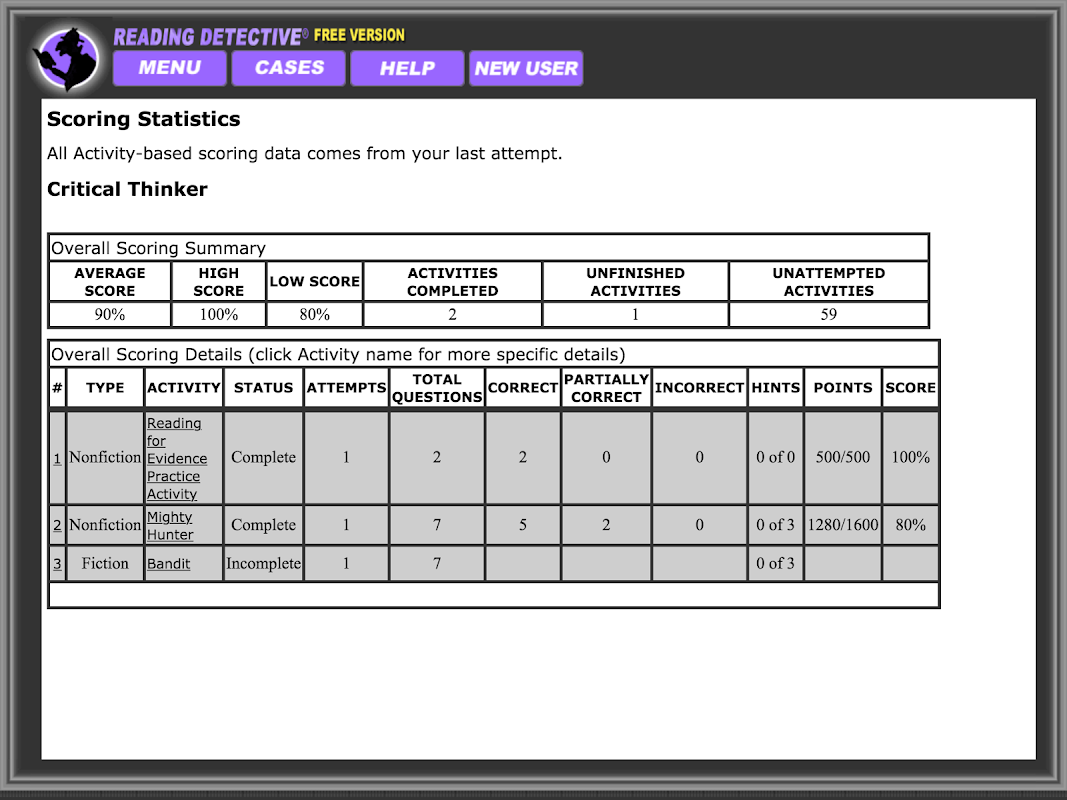Click the POINTS column header
The image size is (1067, 800).
pyautogui.click(x=842, y=388)
